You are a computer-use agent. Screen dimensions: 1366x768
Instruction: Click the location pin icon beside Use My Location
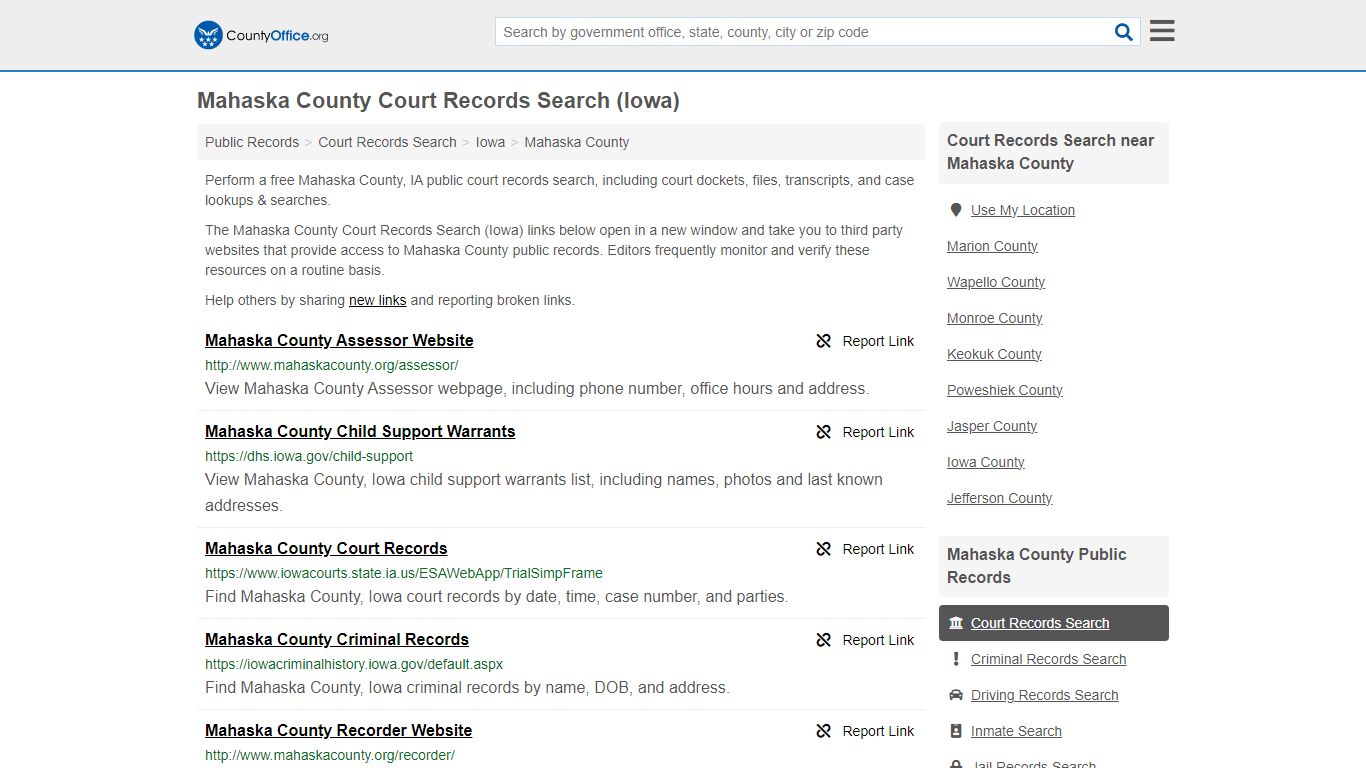coord(956,210)
